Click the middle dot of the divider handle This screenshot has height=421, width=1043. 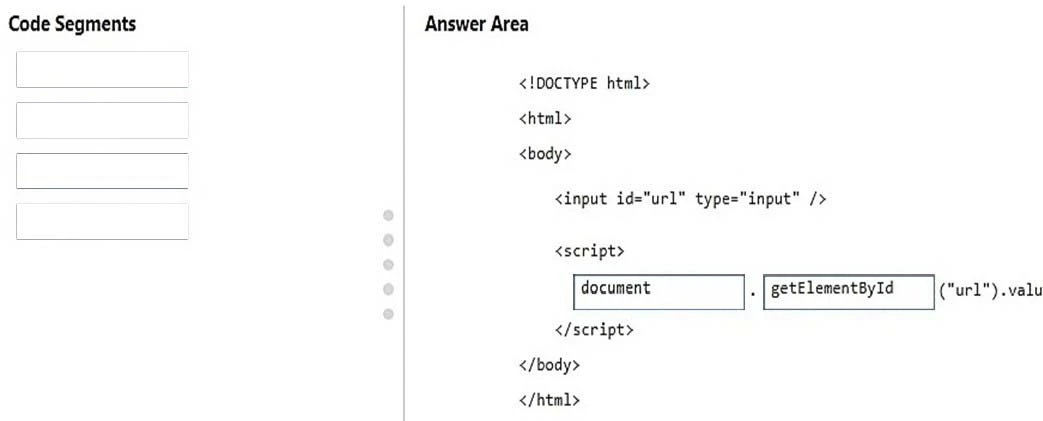coord(388,265)
